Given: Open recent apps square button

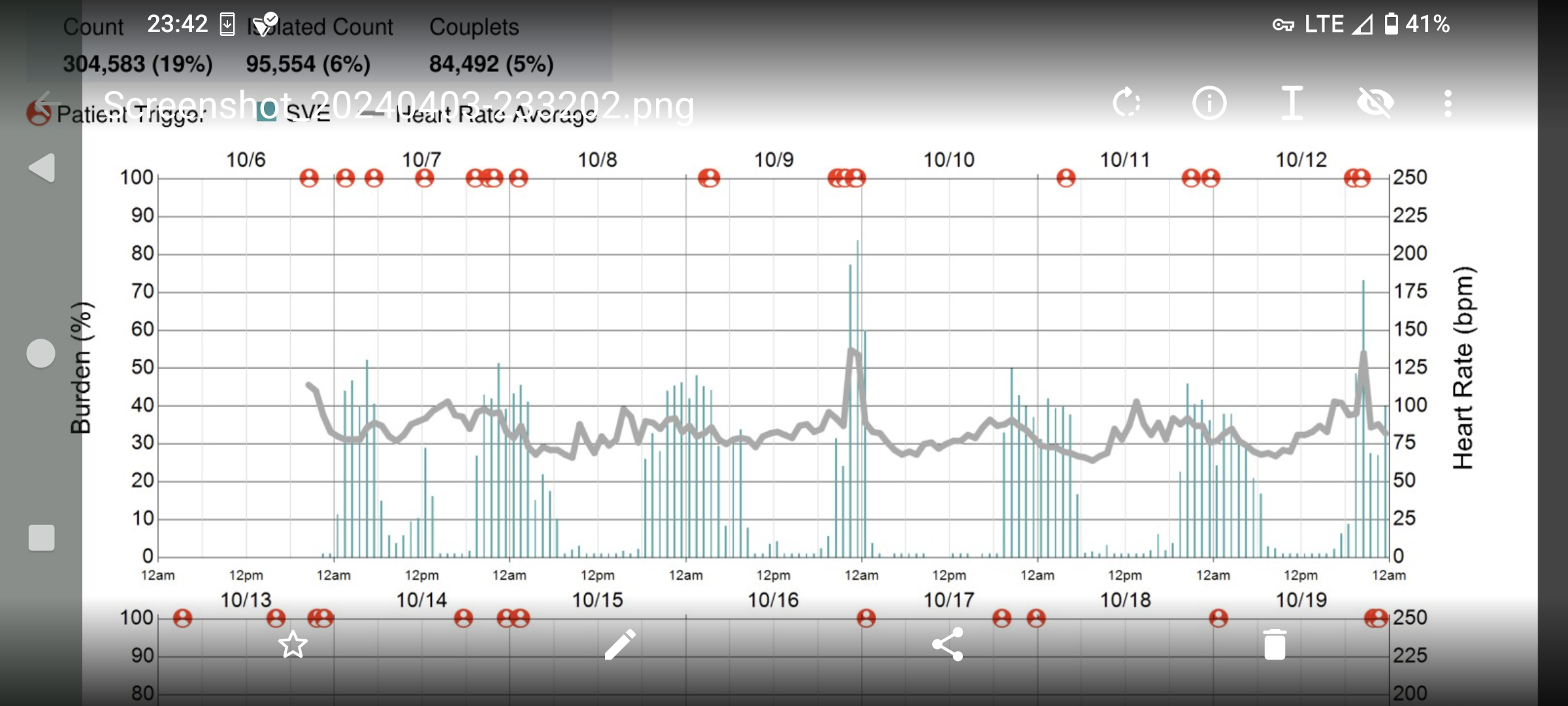Looking at the screenshot, I should [41, 538].
